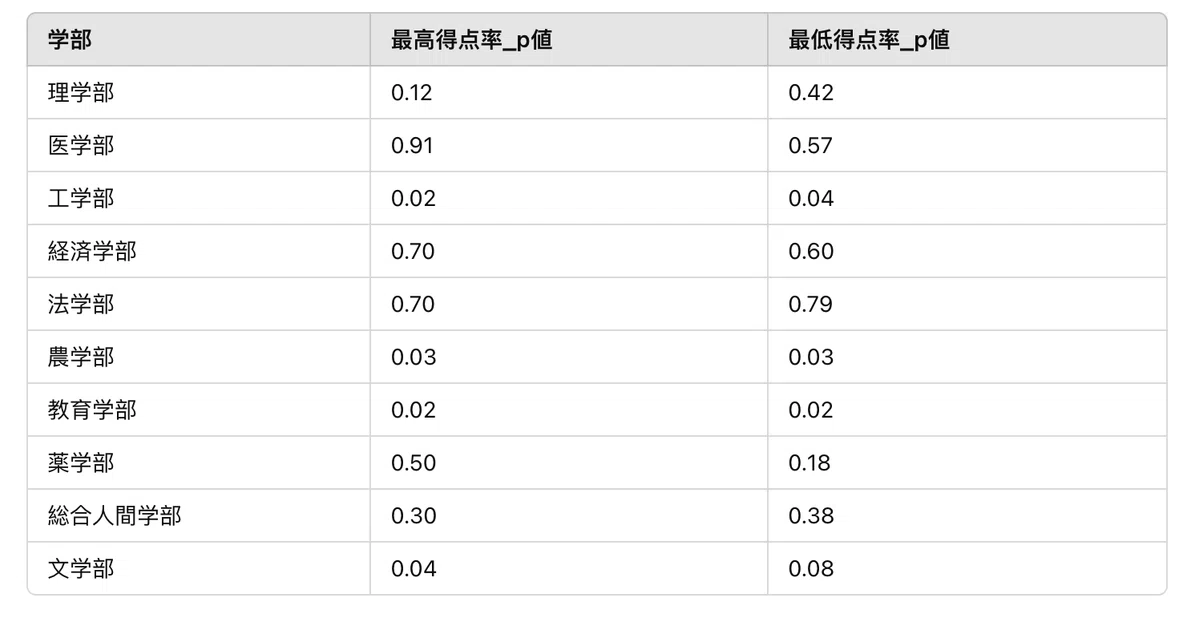Click the 0.79 value for 法学部

(810, 305)
